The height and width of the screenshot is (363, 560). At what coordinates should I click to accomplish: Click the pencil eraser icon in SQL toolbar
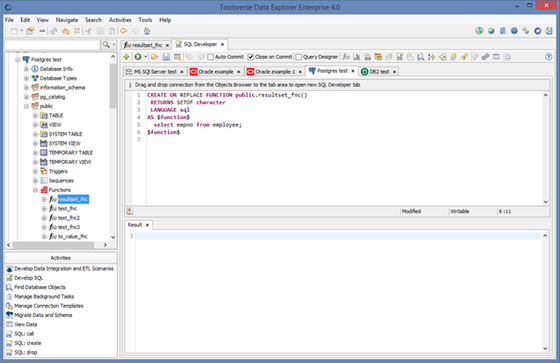pos(464,57)
